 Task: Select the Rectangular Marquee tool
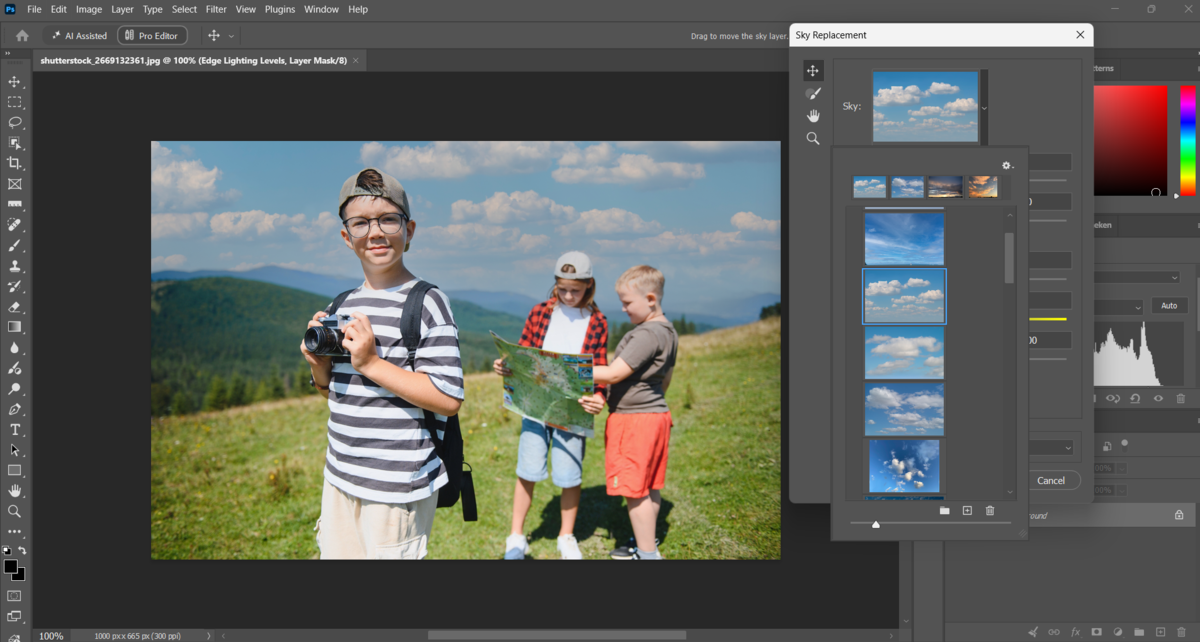14,102
